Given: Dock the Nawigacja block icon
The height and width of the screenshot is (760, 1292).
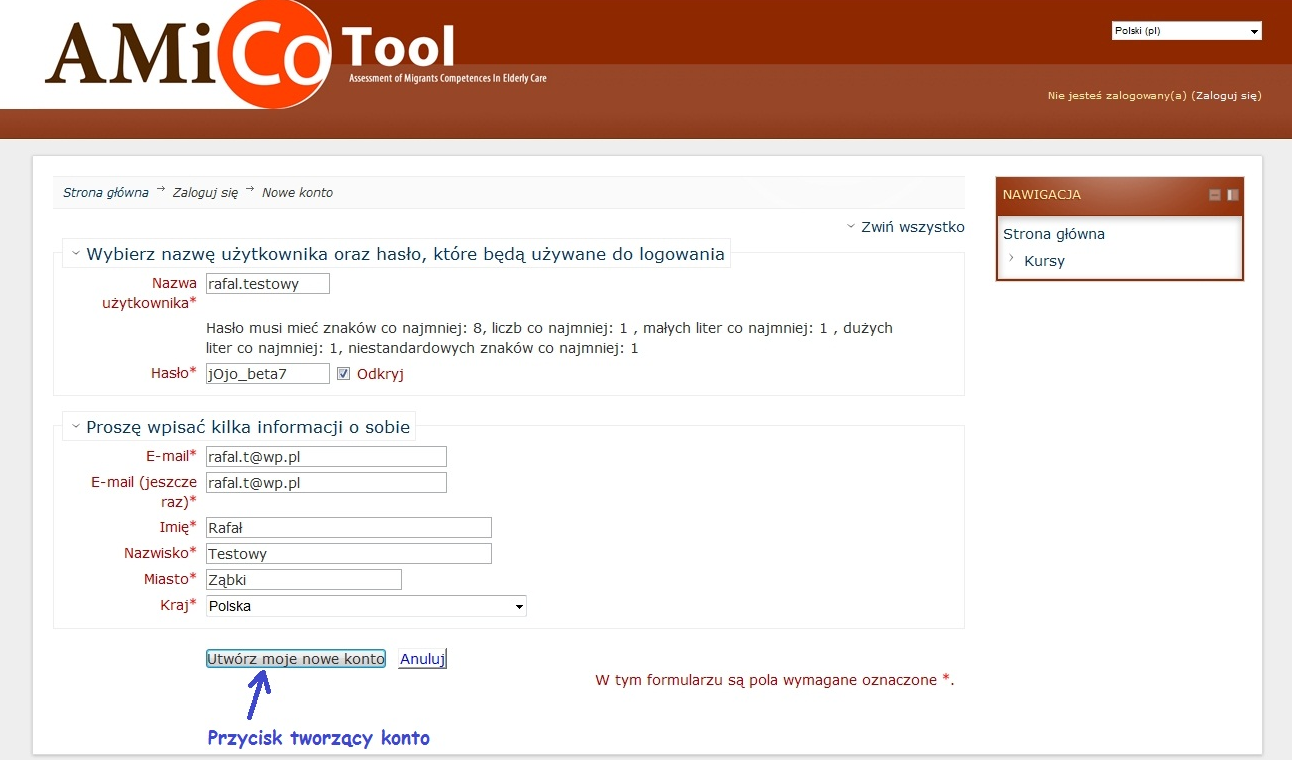Looking at the screenshot, I should coord(1233,195).
